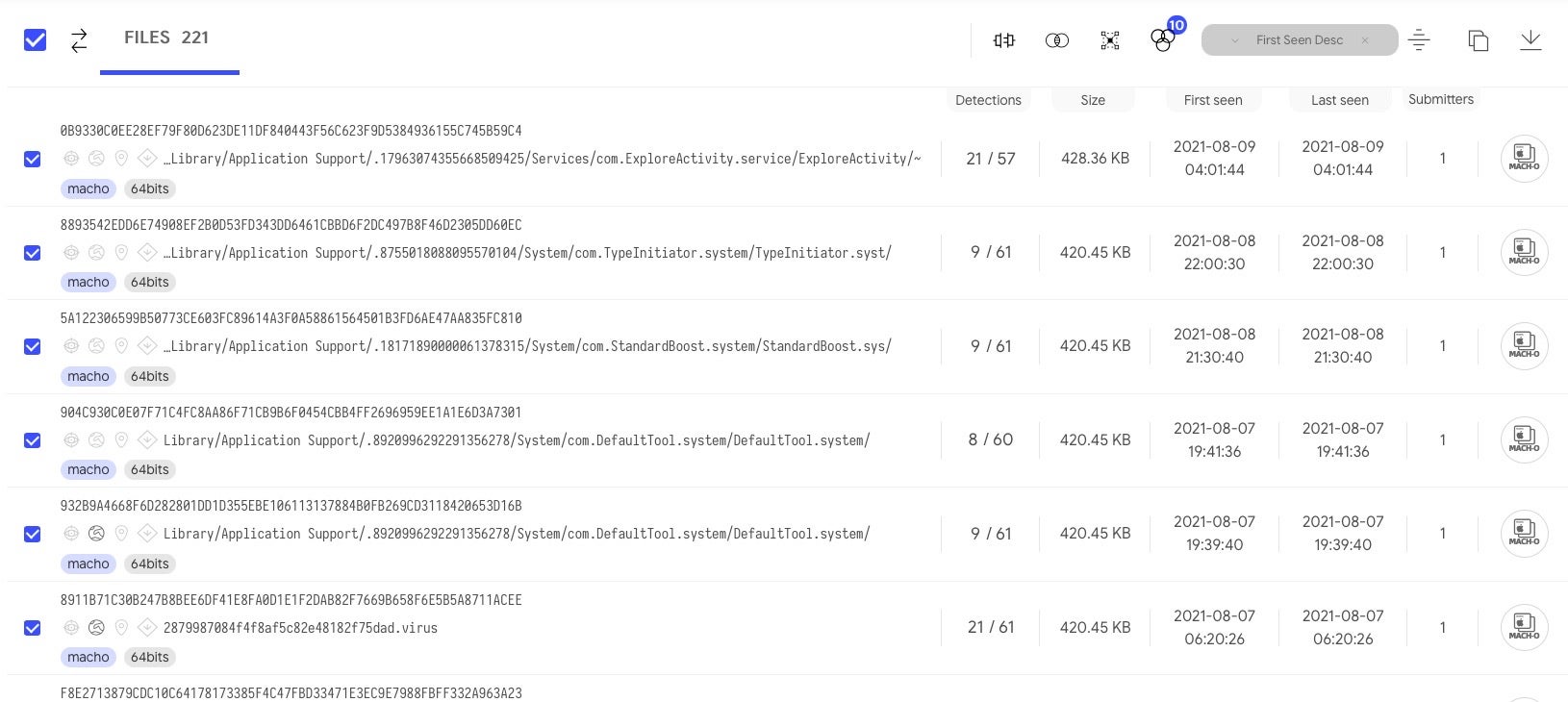Click the filter lines icon in toolbar
This screenshot has height=702, width=1568.
[1419, 40]
